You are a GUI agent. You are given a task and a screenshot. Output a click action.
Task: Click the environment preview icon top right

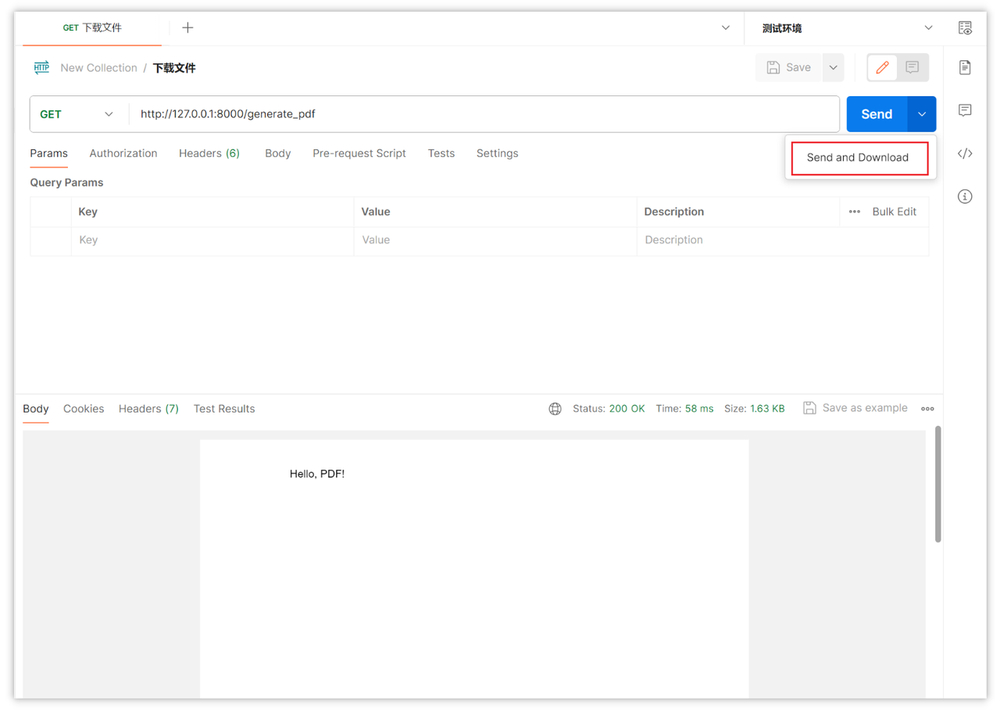pos(964,27)
